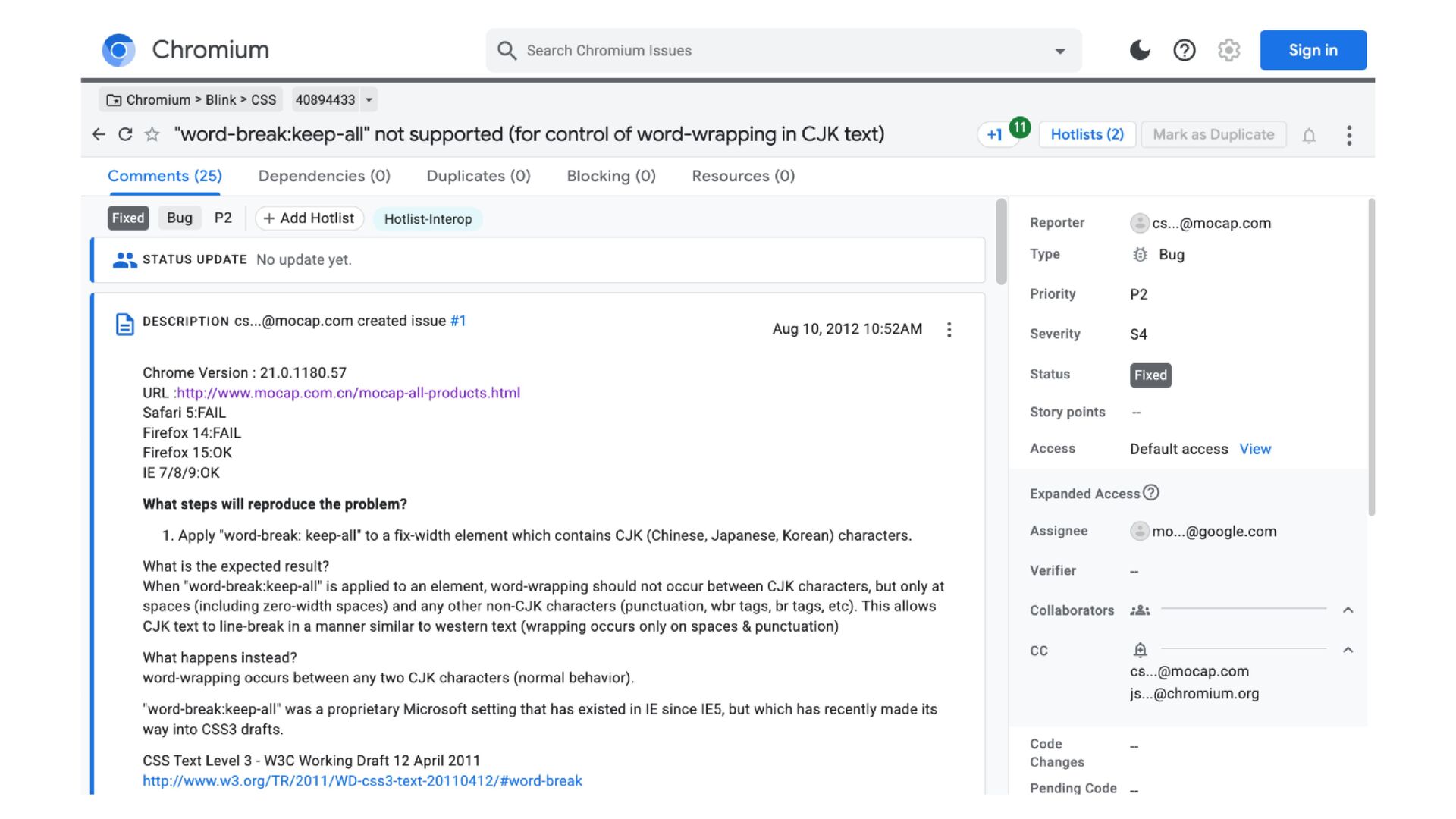1456x819 pixels.
Task: Click the assignee avatar icon
Action: (1139, 532)
